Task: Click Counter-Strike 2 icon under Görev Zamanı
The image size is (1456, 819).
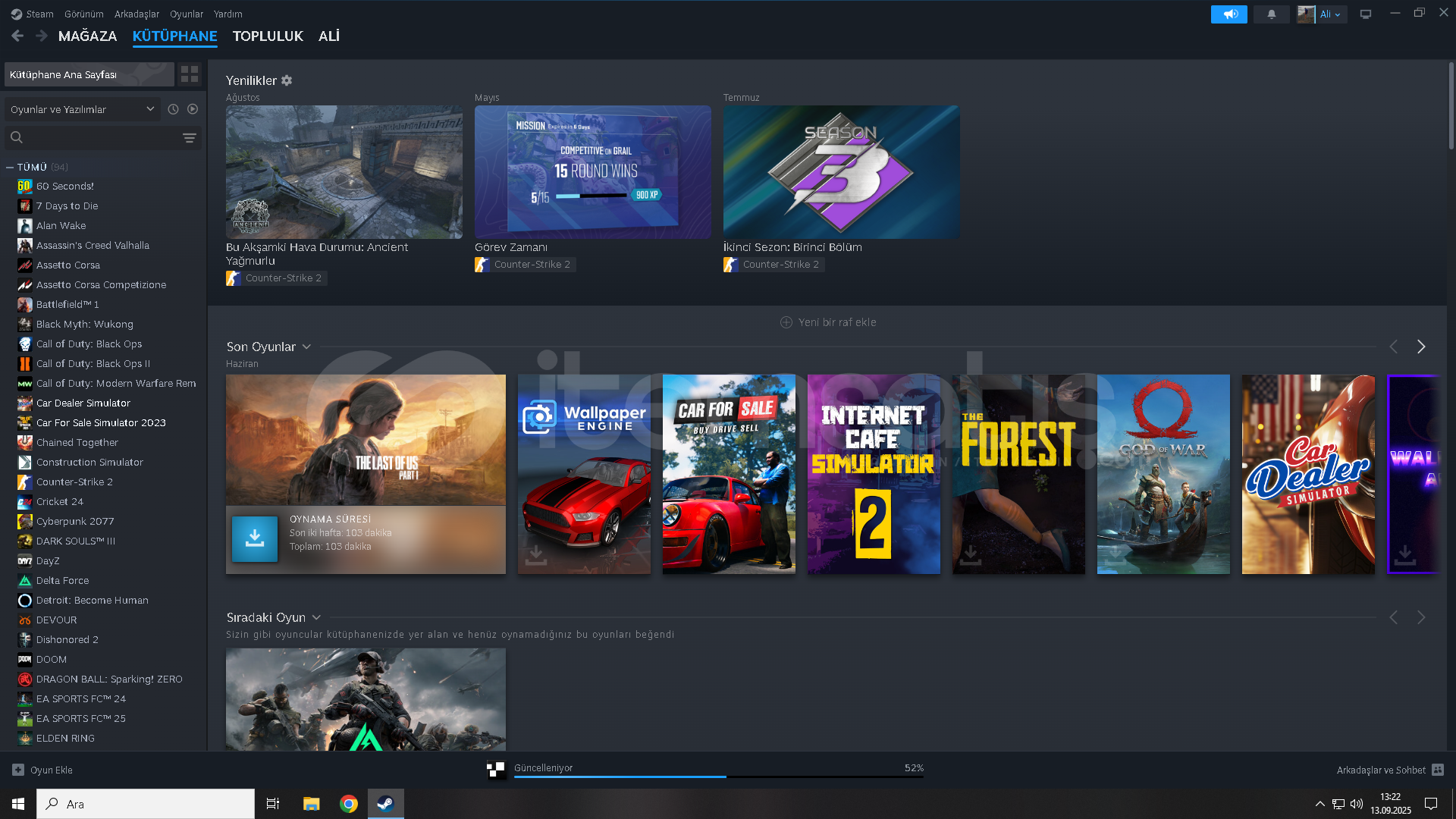Action: coord(482,265)
